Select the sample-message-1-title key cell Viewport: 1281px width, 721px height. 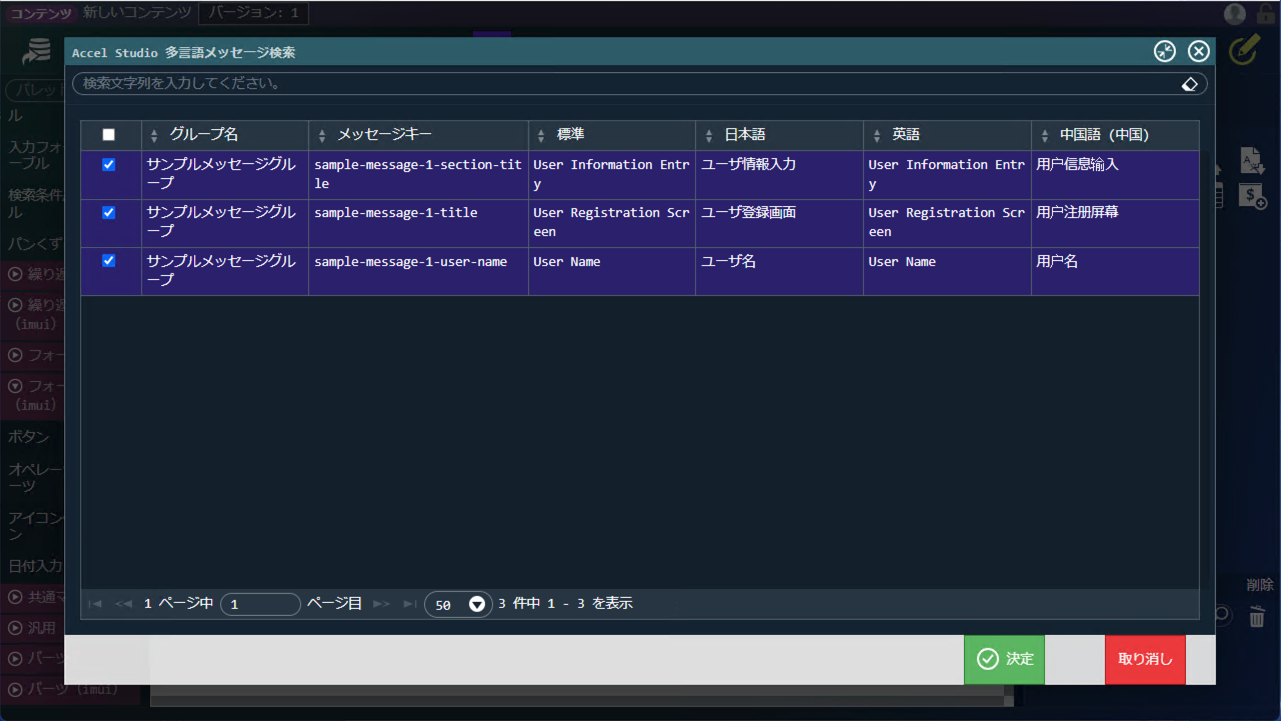pos(418,223)
